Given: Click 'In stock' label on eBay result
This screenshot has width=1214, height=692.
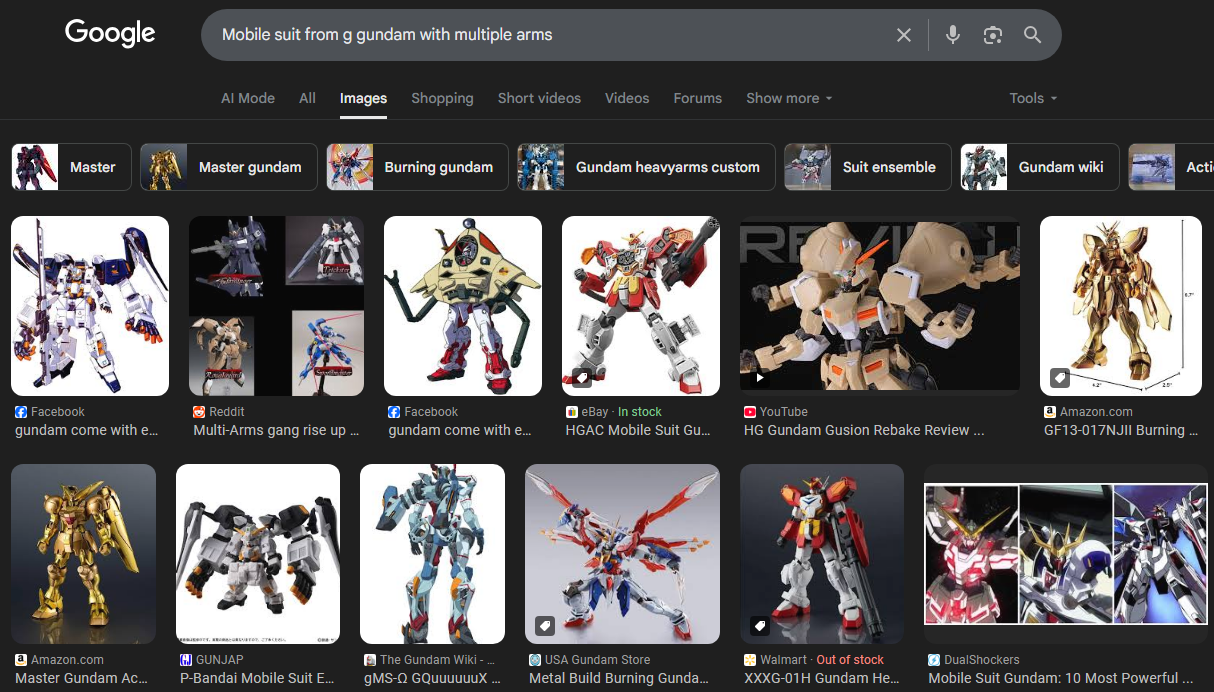Looking at the screenshot, I should [640, 412].
